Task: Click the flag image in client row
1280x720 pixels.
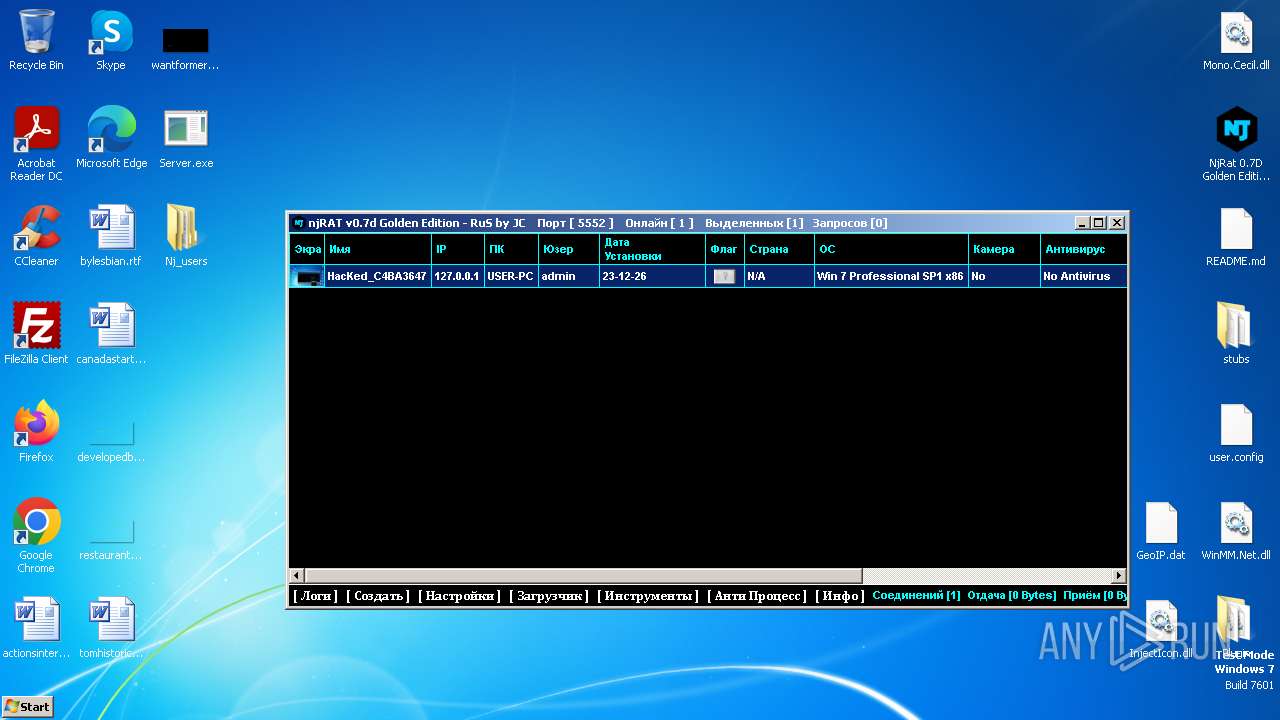Action: pyautogui.click(x=724, y=276)
